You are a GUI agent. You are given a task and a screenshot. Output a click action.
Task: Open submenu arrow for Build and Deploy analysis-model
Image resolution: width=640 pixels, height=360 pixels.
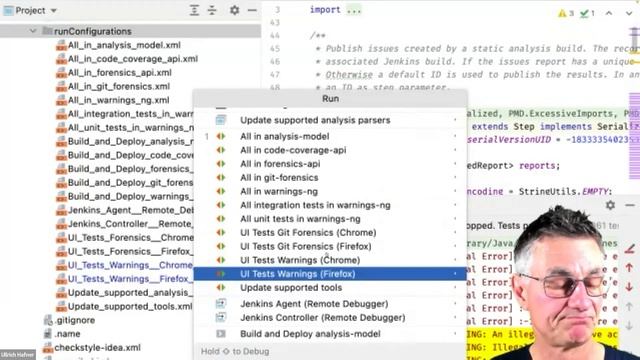(x=456, y=334)
